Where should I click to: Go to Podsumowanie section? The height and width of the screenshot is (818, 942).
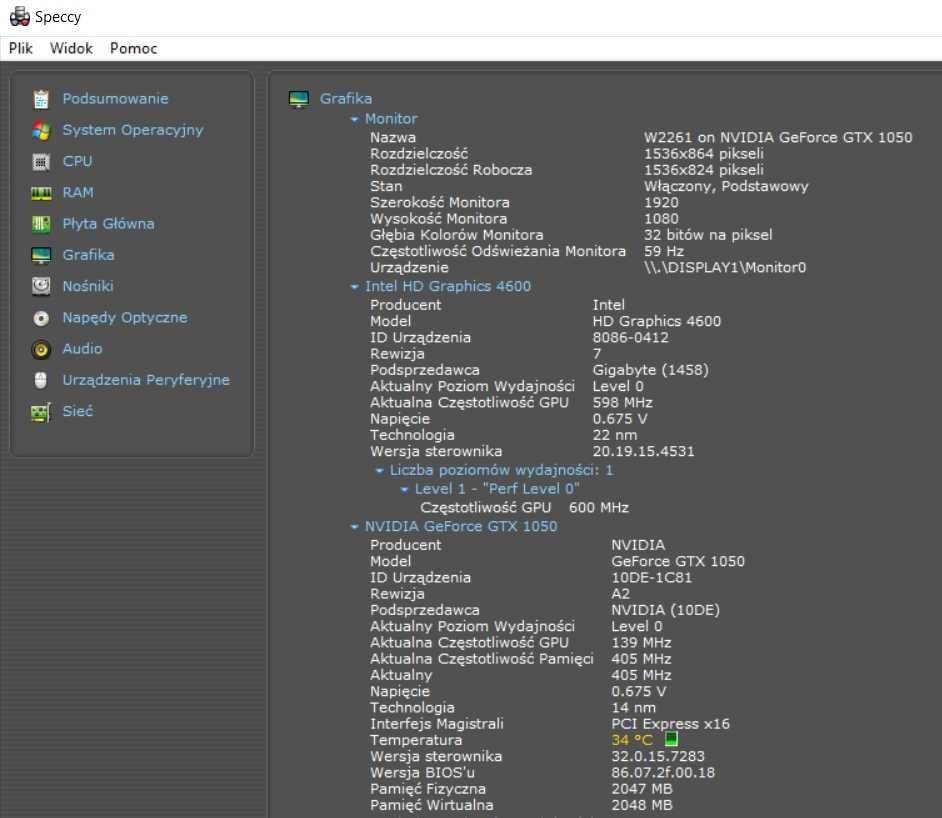[115, 98]
